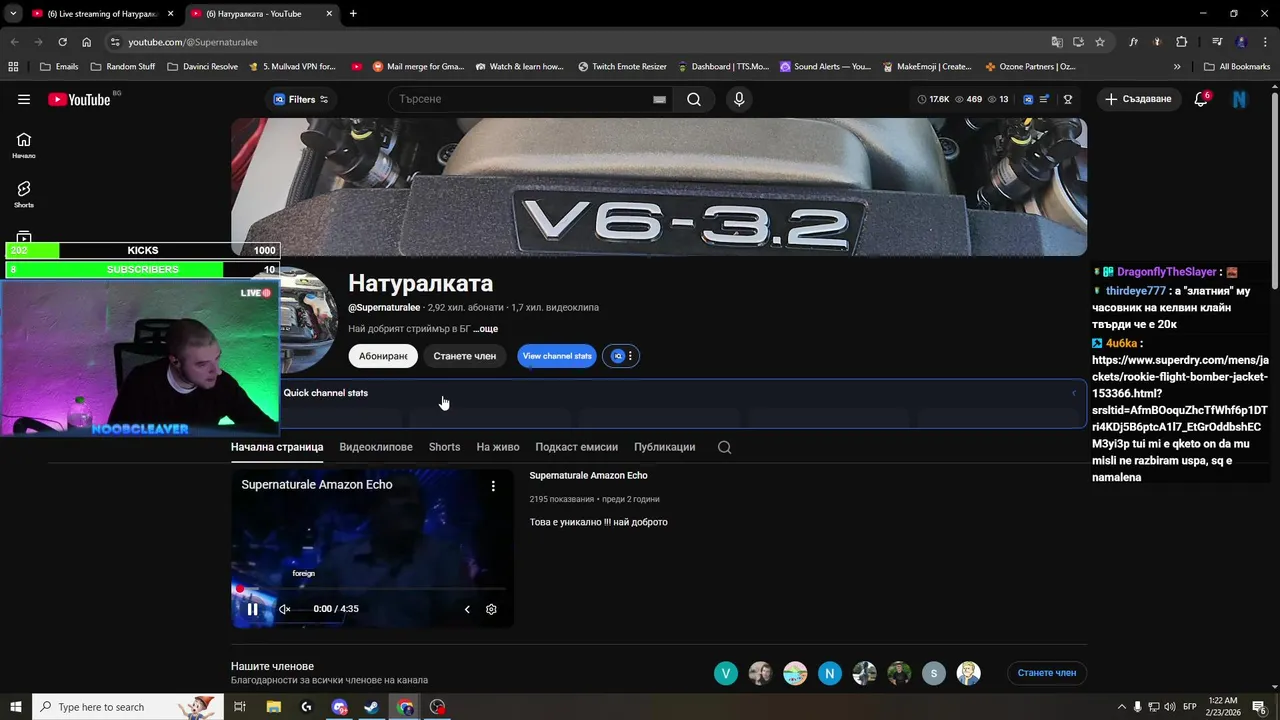The height and width of the screenshot is (720, 1280).
Task: Open the На живо tab
Action: (x=498, y=447)
